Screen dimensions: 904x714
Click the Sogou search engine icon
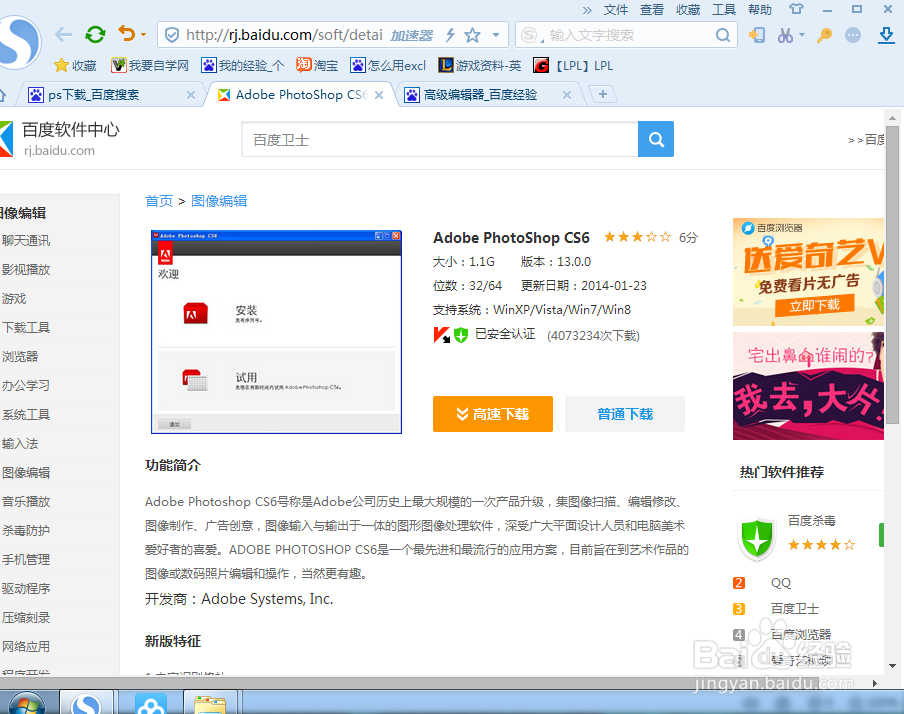(x=529, y=35)
